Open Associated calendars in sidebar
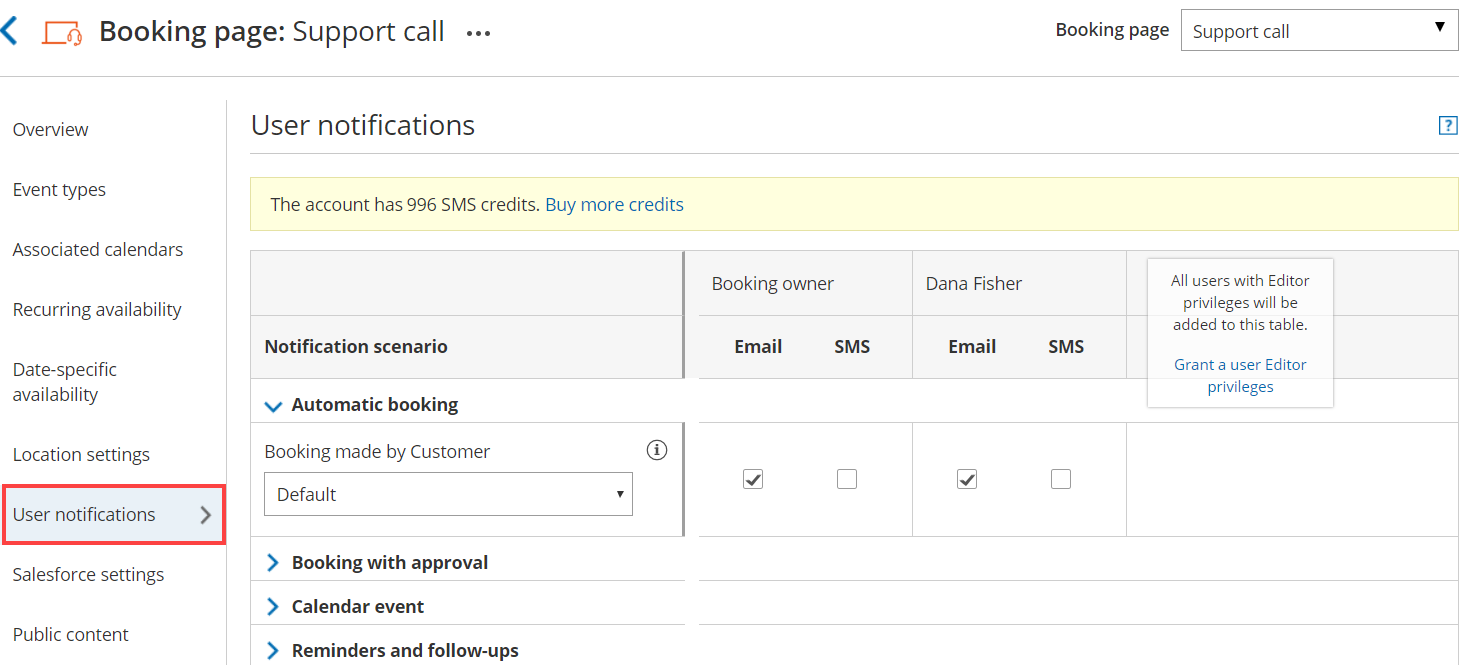 (x=98, y=250)
